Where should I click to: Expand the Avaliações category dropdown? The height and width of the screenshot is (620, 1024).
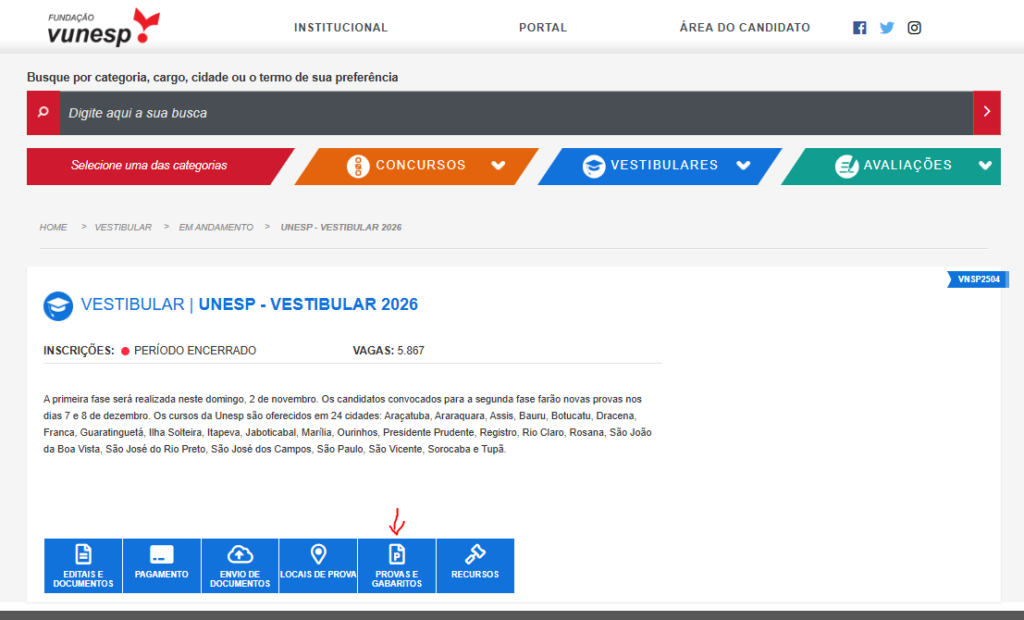(985, 166)
